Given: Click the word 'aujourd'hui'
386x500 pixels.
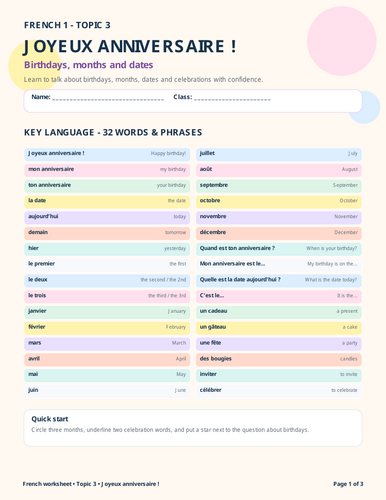Looking at the screenshot, I should click(x=43, y=216).
